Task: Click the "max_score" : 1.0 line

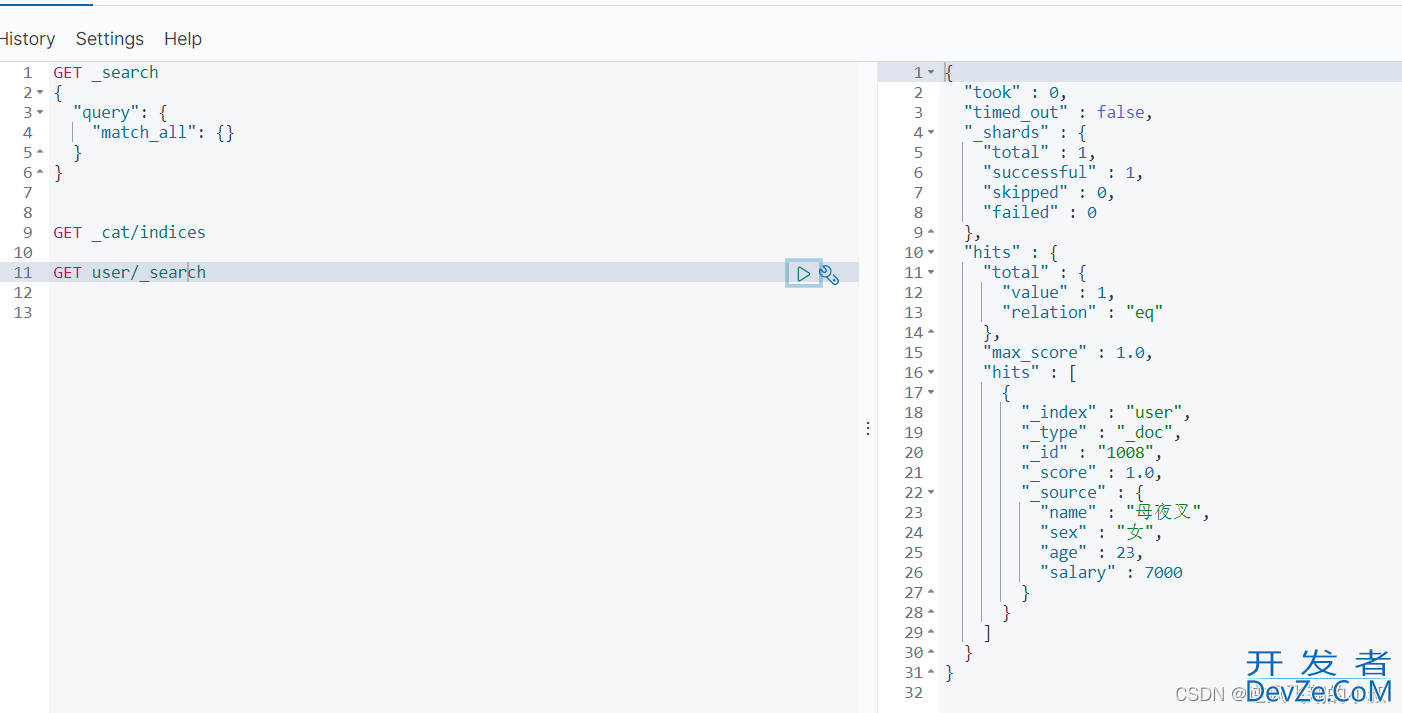Action: coord(1068,352)
